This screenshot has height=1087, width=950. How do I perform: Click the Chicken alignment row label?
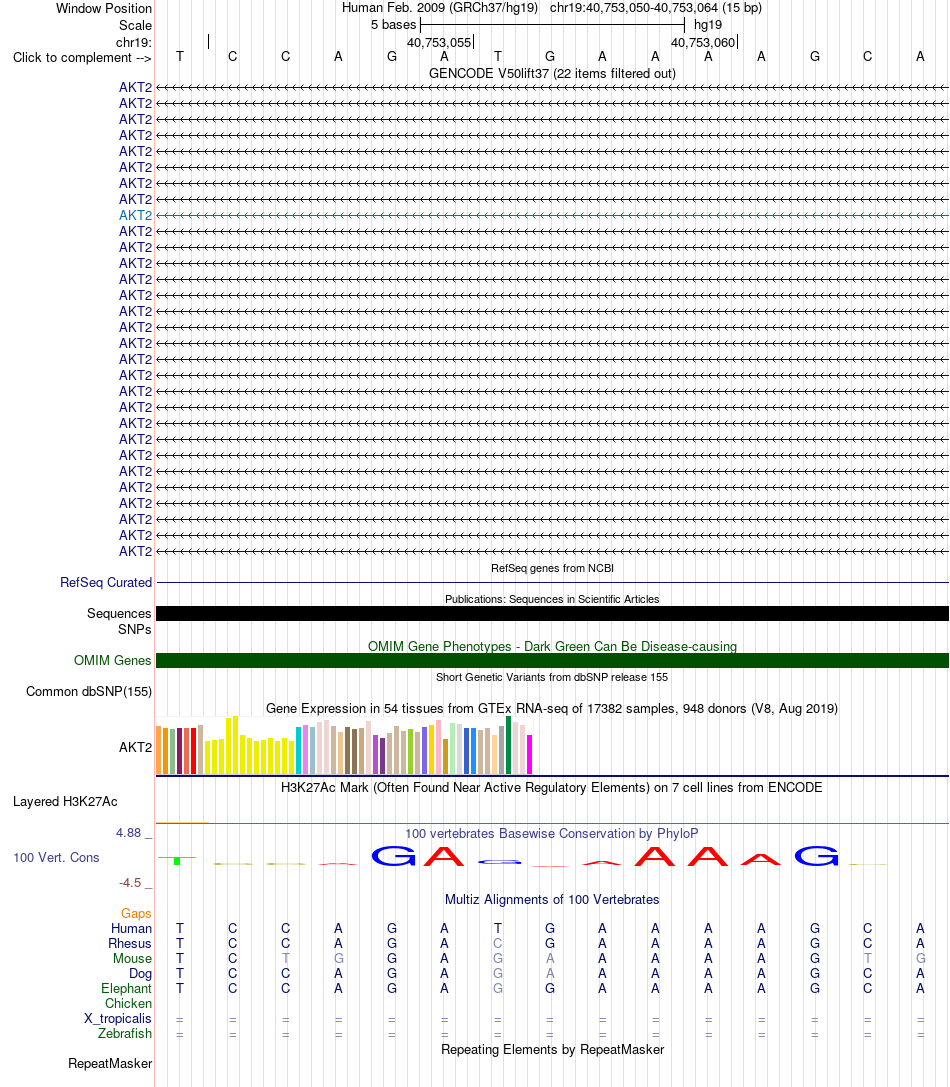coord(128,1004)
